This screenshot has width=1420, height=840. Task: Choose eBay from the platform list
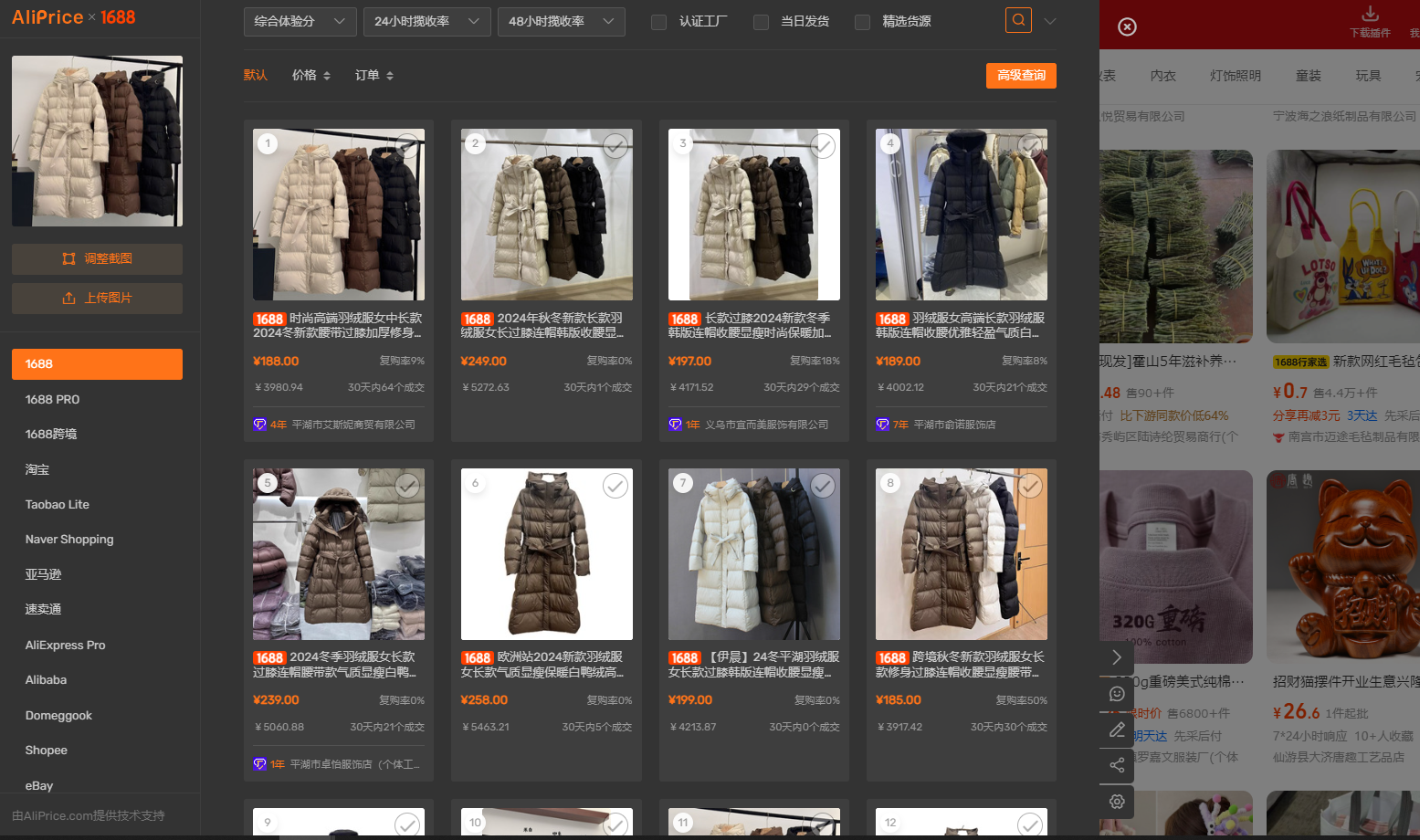[x=97, y=785]
